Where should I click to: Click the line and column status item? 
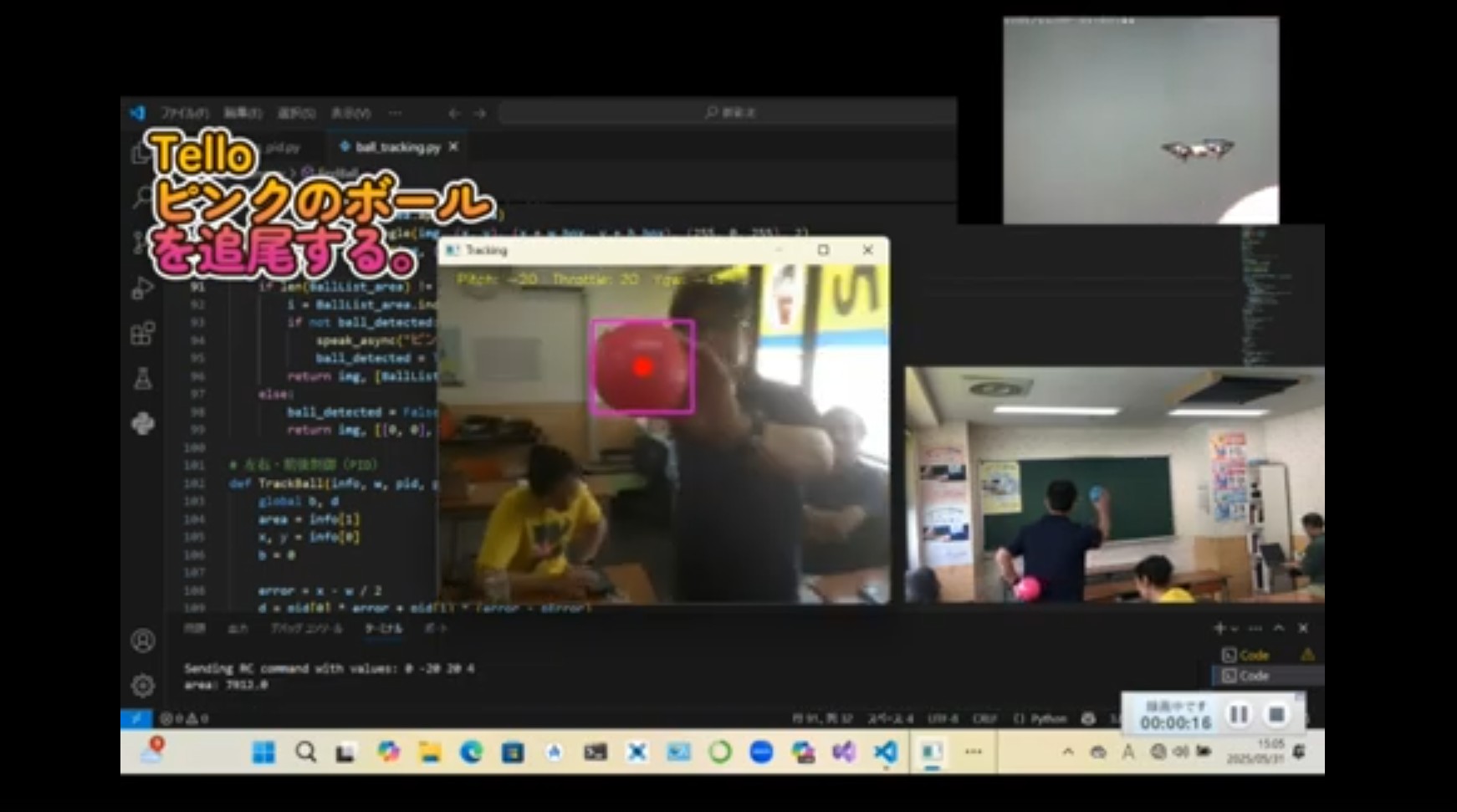(x=821, y=718)
